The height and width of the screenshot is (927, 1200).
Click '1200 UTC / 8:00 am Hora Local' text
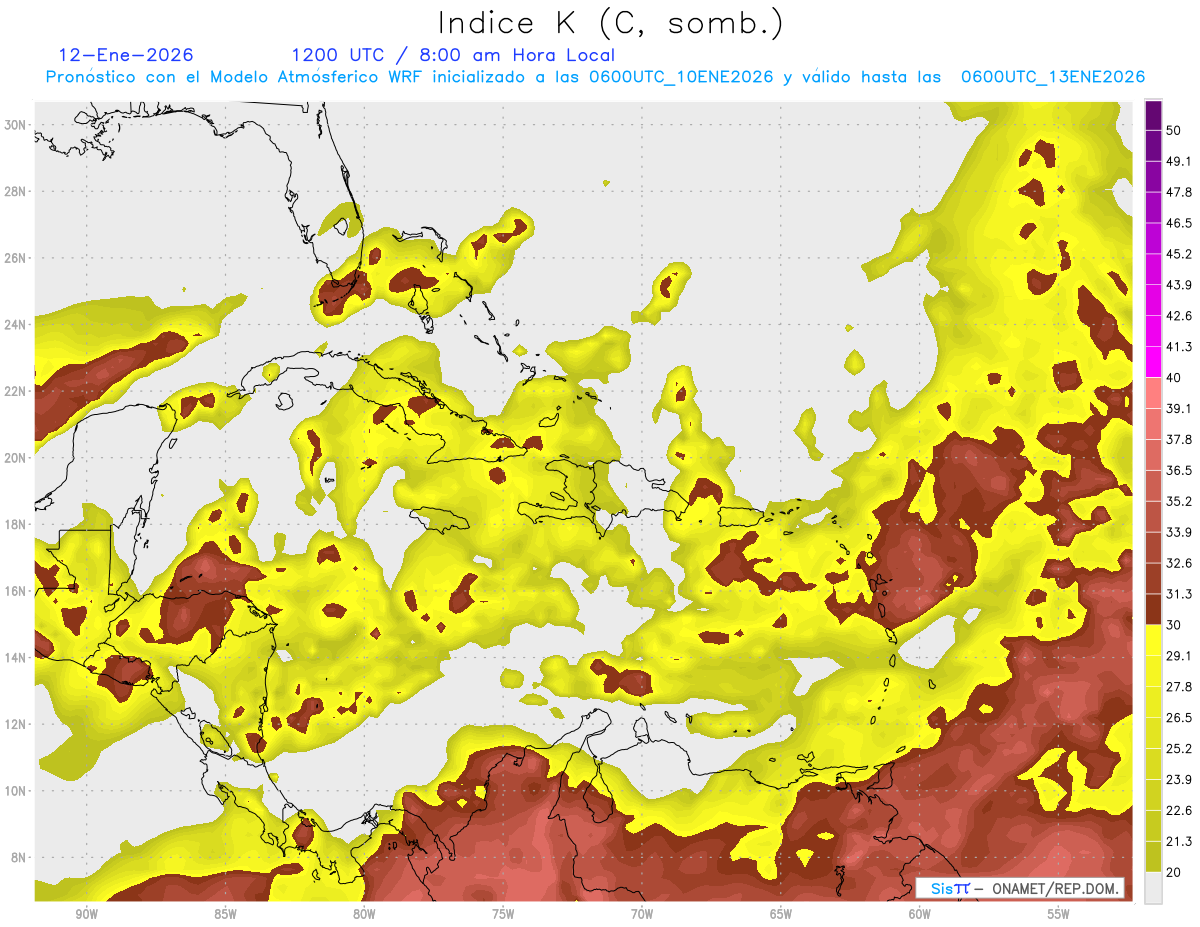453,55
